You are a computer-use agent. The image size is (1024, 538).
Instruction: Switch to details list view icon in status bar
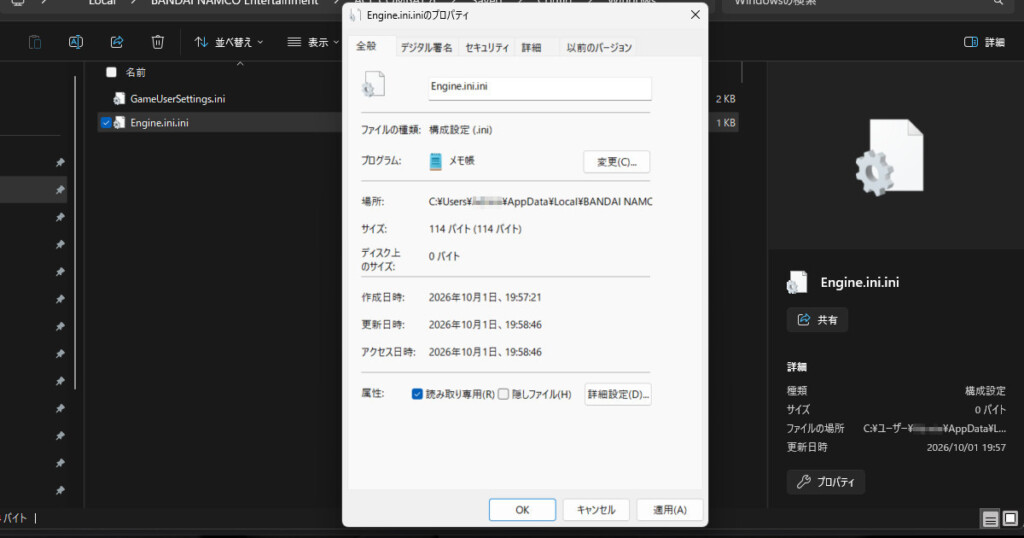(x=990, y=519)
